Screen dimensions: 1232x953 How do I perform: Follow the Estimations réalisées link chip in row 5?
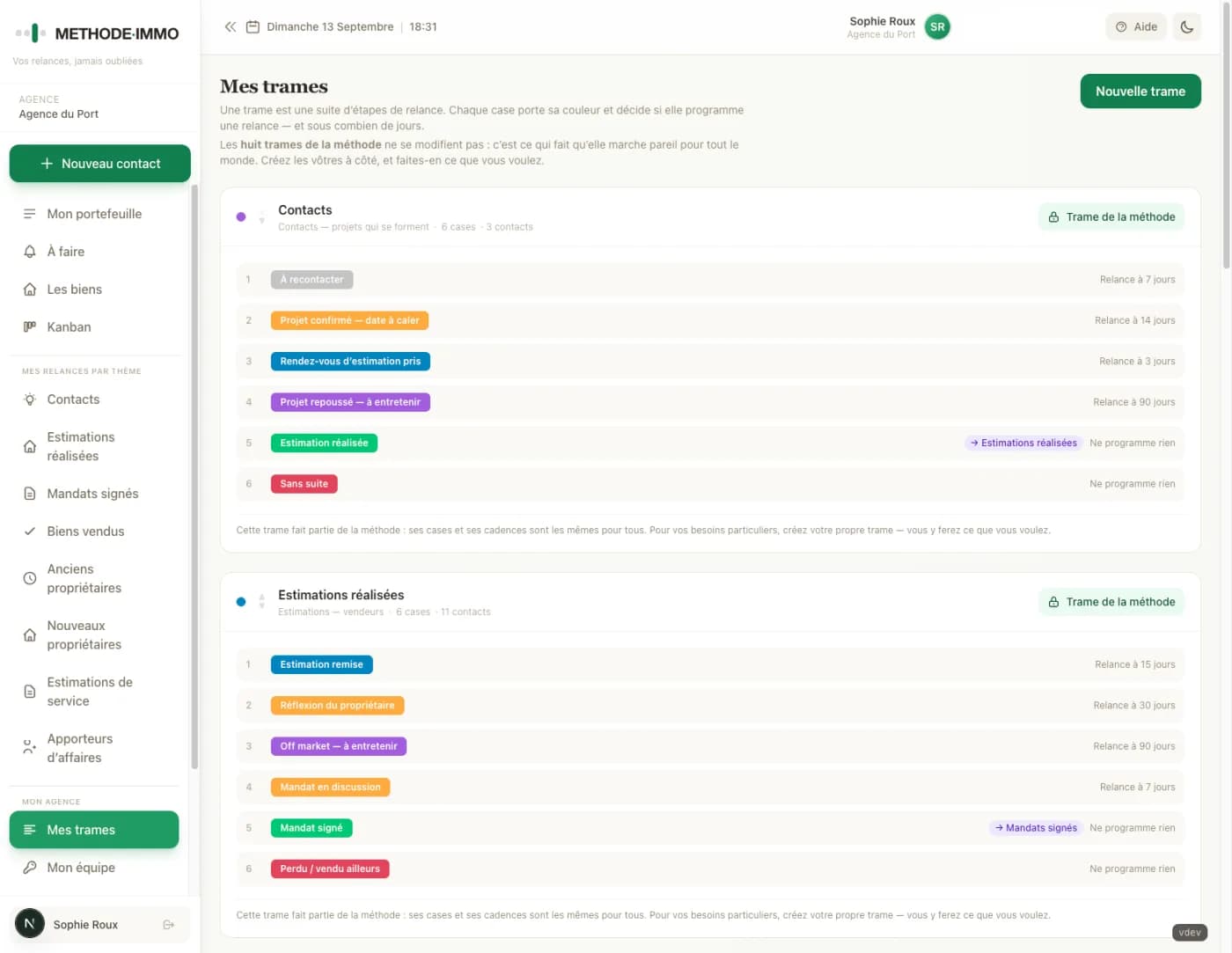[x=1023, y=444]
